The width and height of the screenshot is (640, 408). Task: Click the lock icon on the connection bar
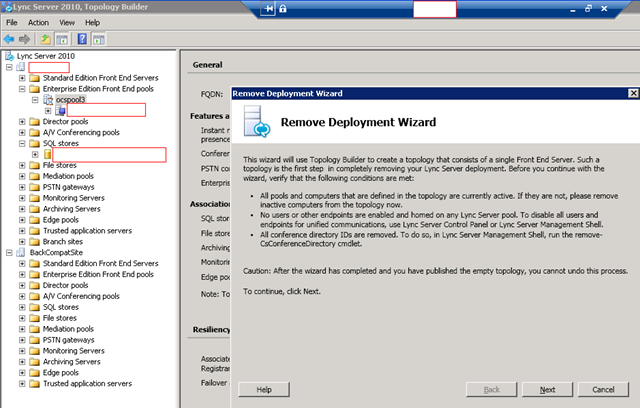pos(283,9)
